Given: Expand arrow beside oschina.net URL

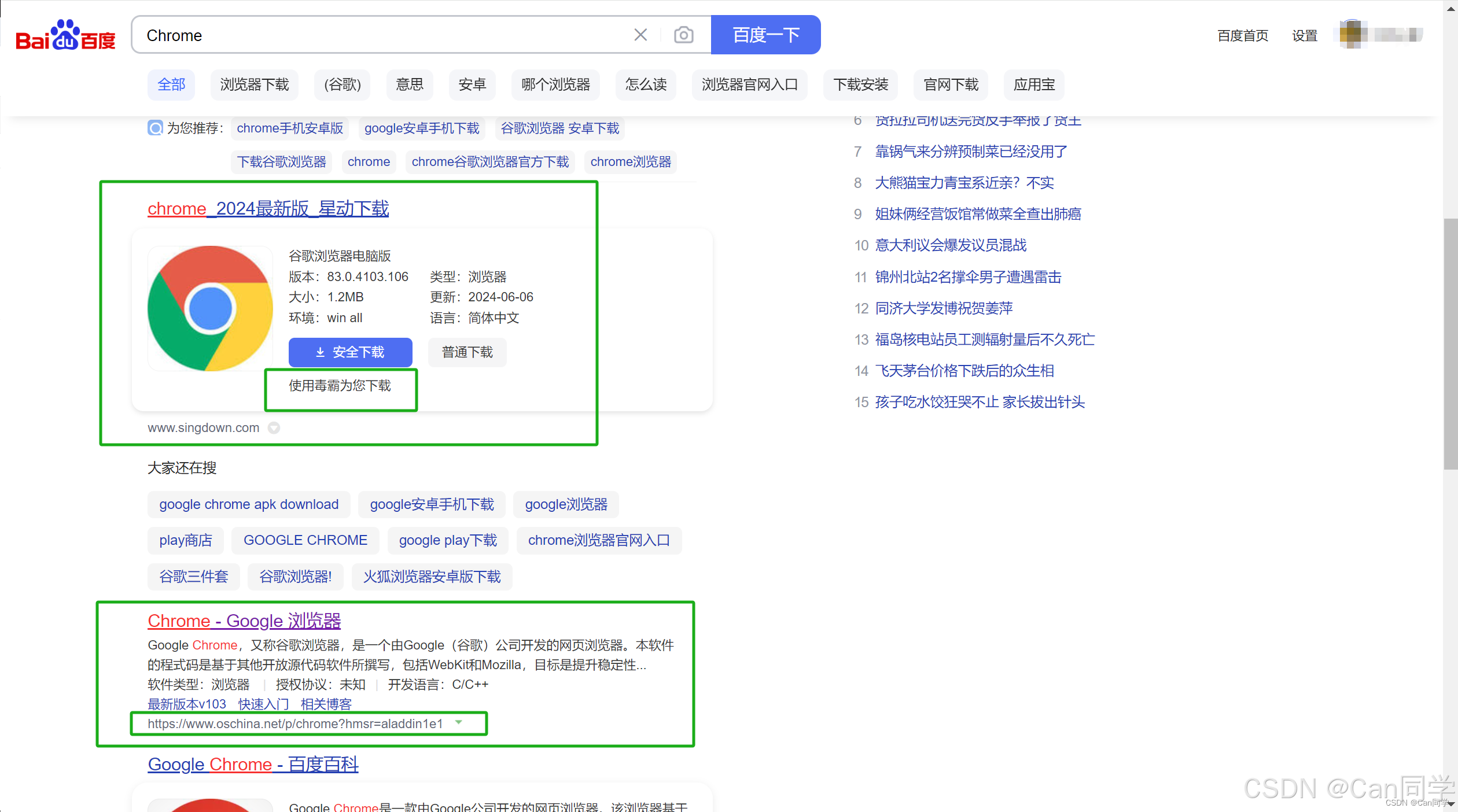Looking at the screenshot, I should 459,722.
